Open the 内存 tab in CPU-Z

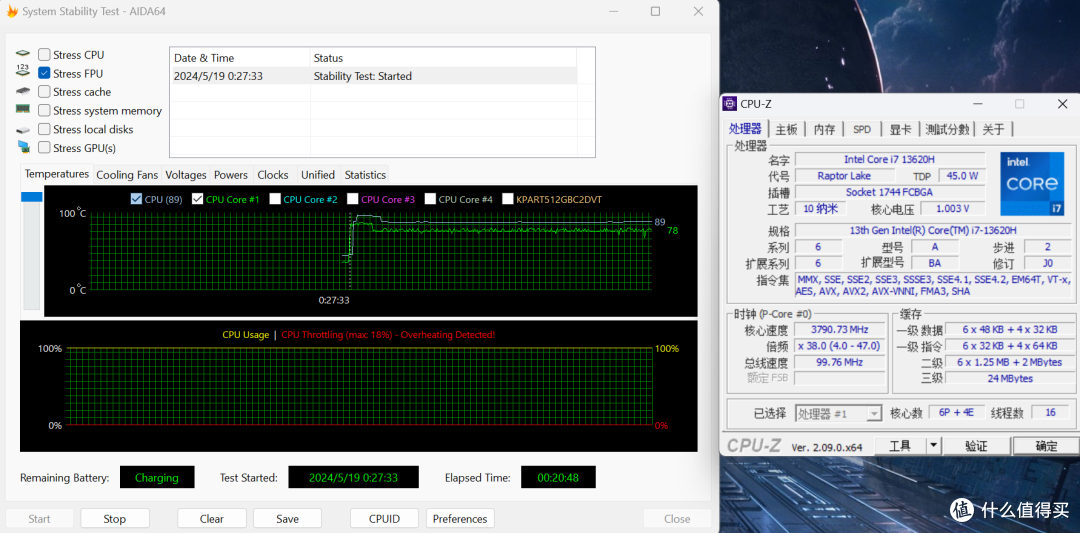[824, 129]
